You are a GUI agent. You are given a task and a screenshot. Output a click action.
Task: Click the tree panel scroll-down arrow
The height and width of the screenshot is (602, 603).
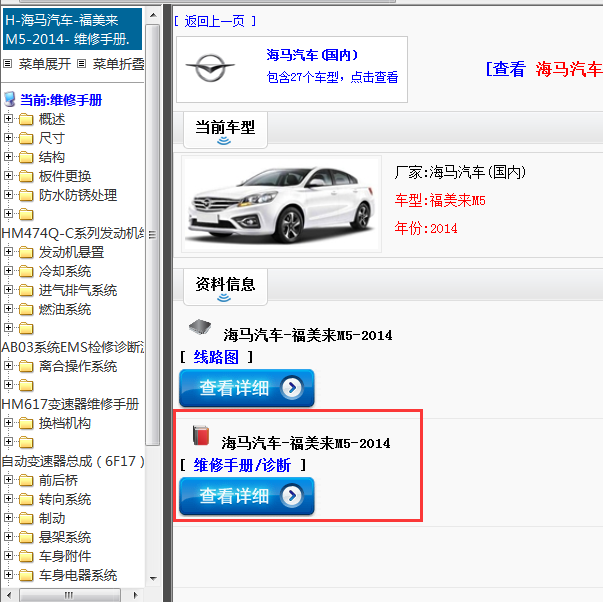pos(153,578)
